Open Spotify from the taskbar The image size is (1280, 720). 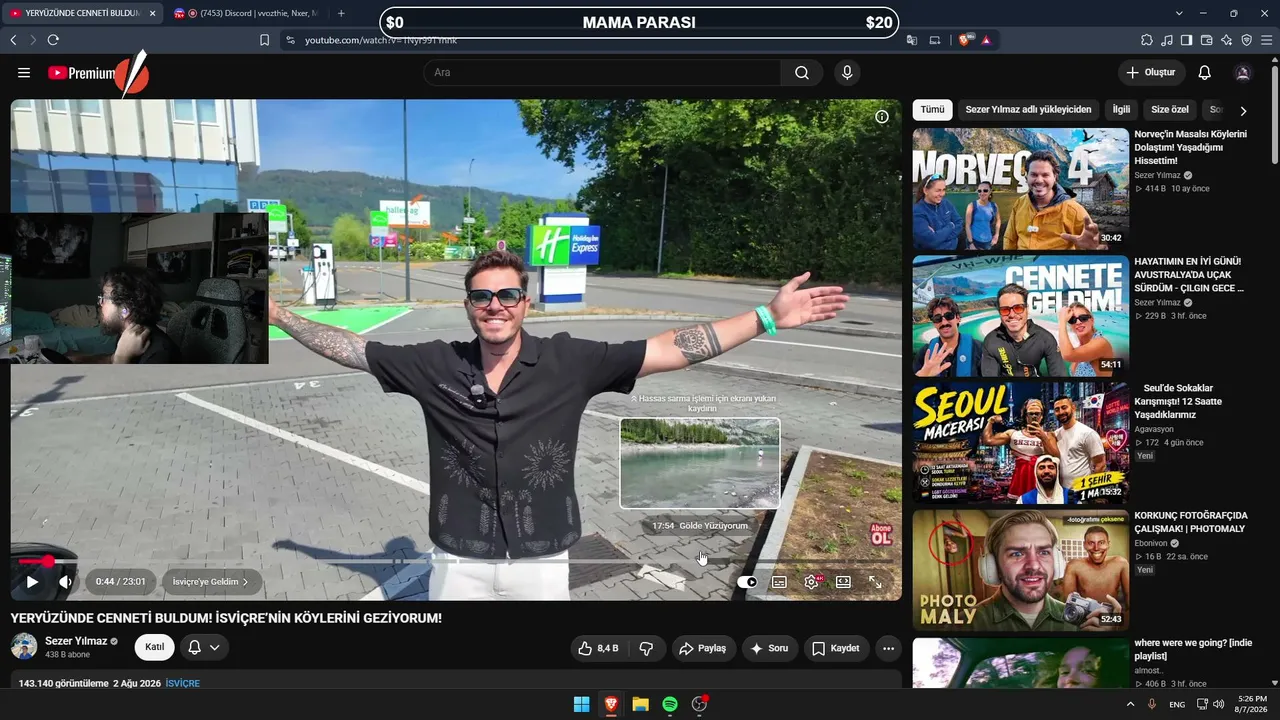click(670, 704)
